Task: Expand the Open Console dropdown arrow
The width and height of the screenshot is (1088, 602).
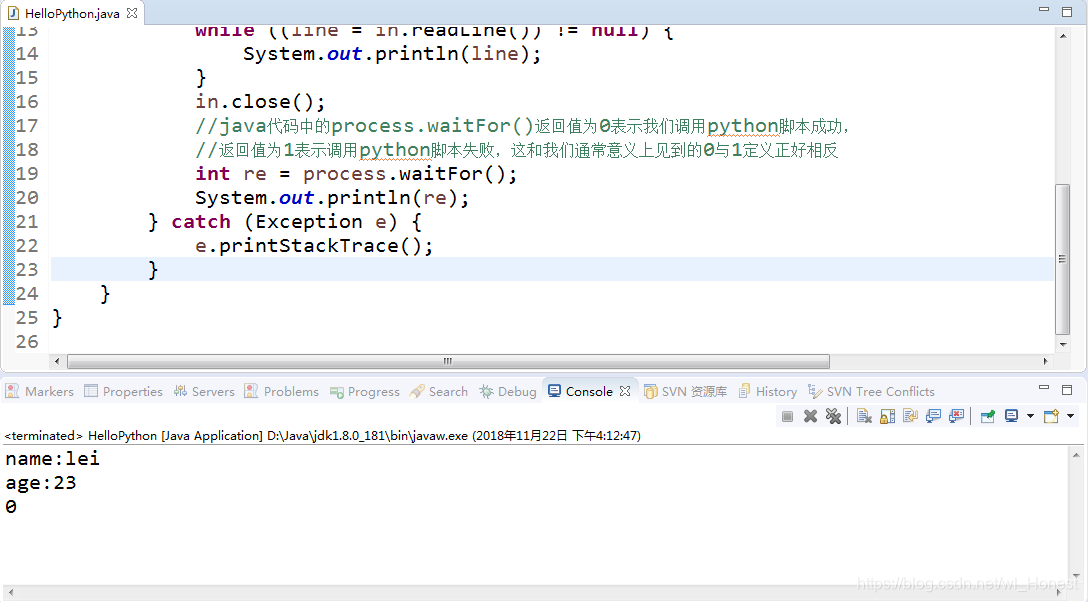Action: click(1071, 416)
